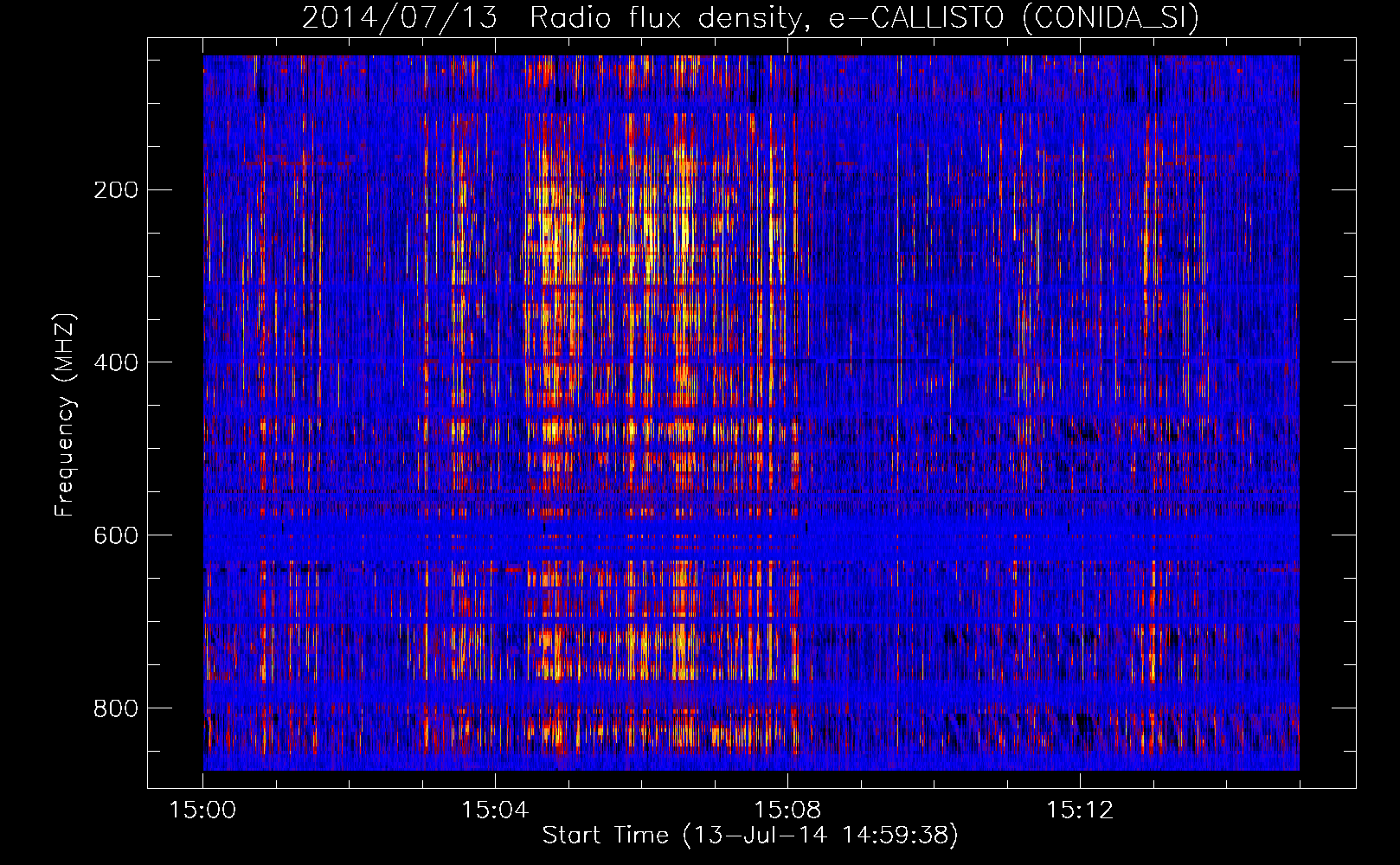Image resolution: width=1400 pixels, height=865 pixels.
Task: Select the '200' frequency tick label
Action: tap(116, 190)
